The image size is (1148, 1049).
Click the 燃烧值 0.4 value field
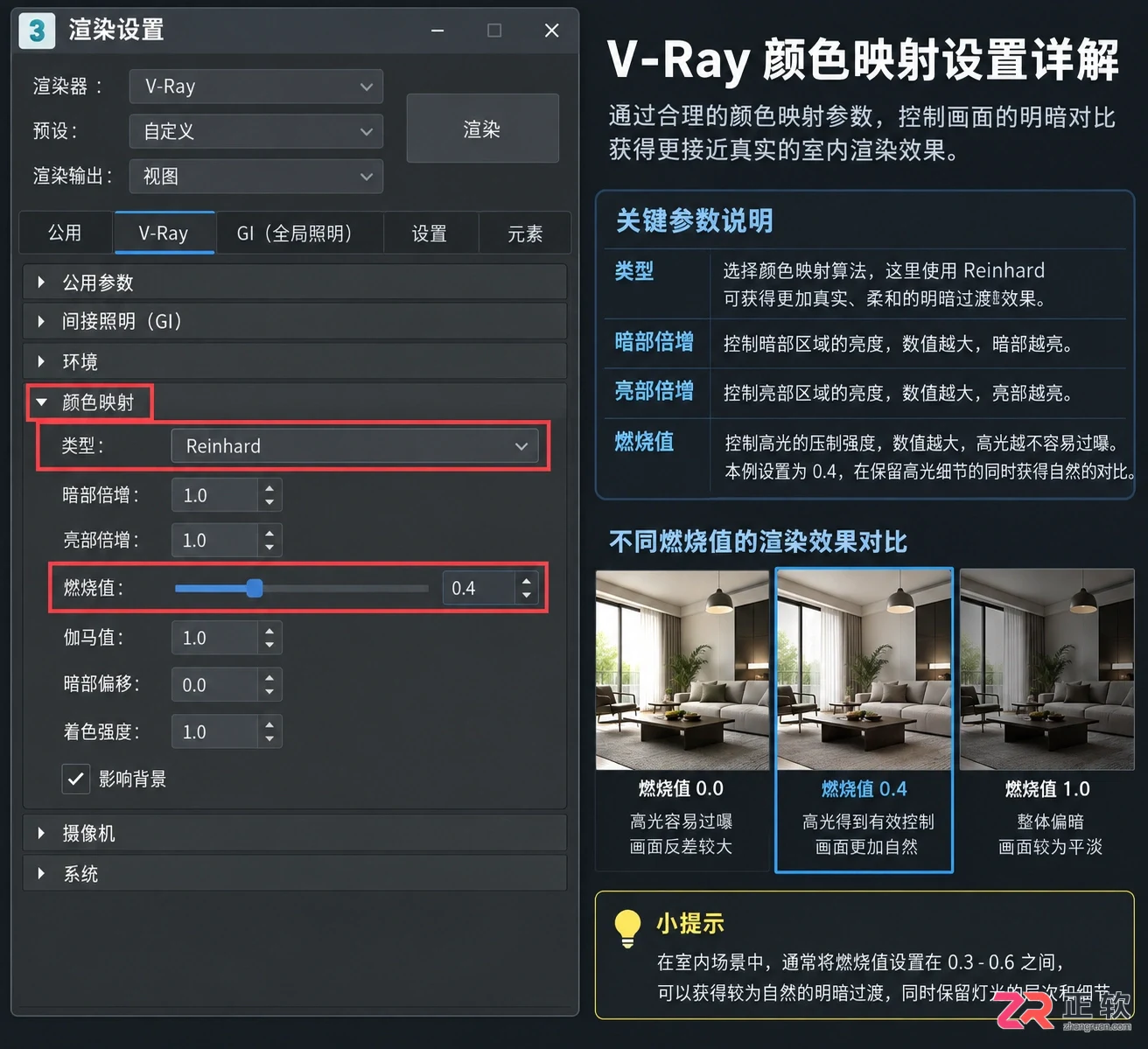tap(479, 588)
